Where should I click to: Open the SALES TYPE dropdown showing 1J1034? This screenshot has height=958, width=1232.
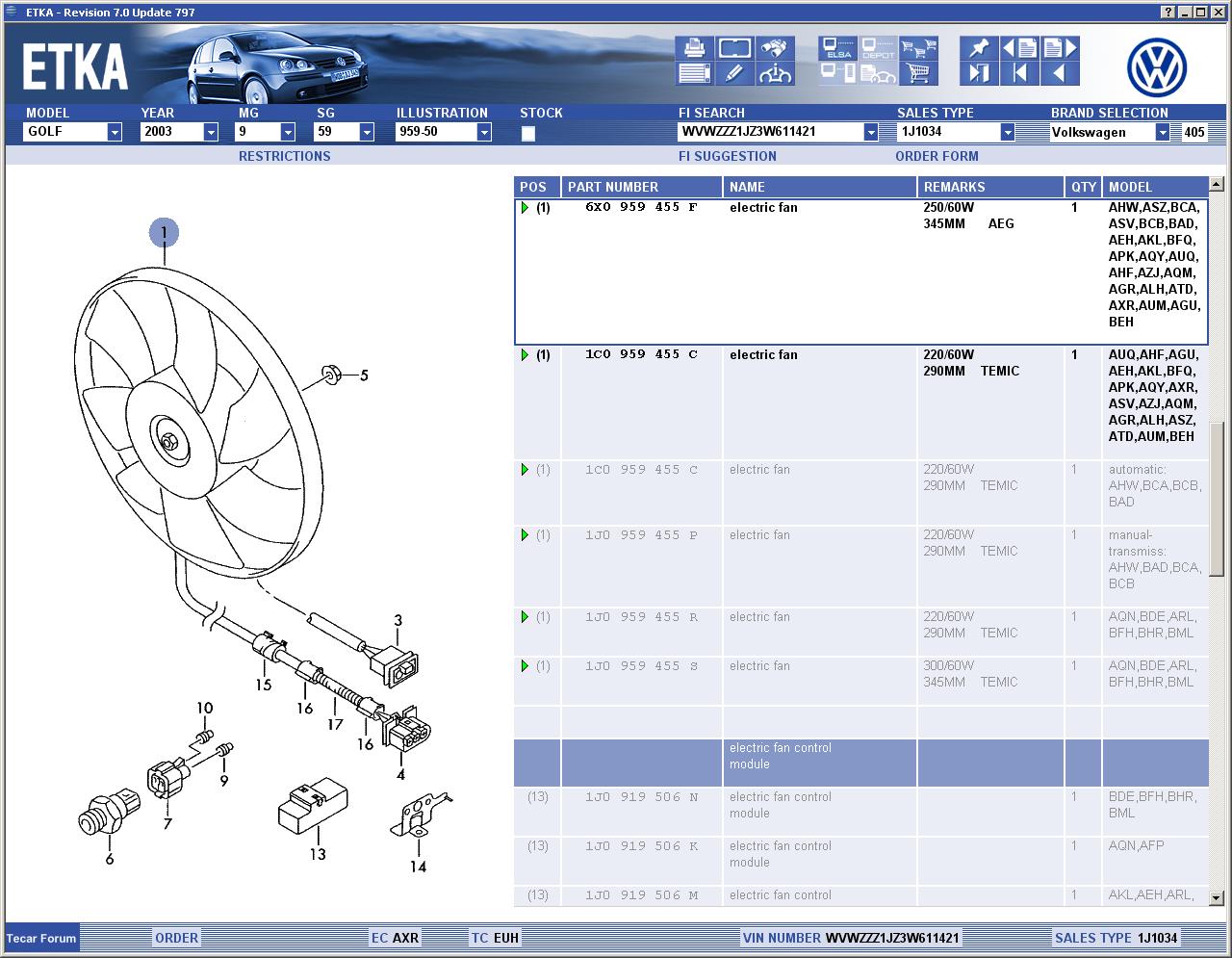point(1008,132)
